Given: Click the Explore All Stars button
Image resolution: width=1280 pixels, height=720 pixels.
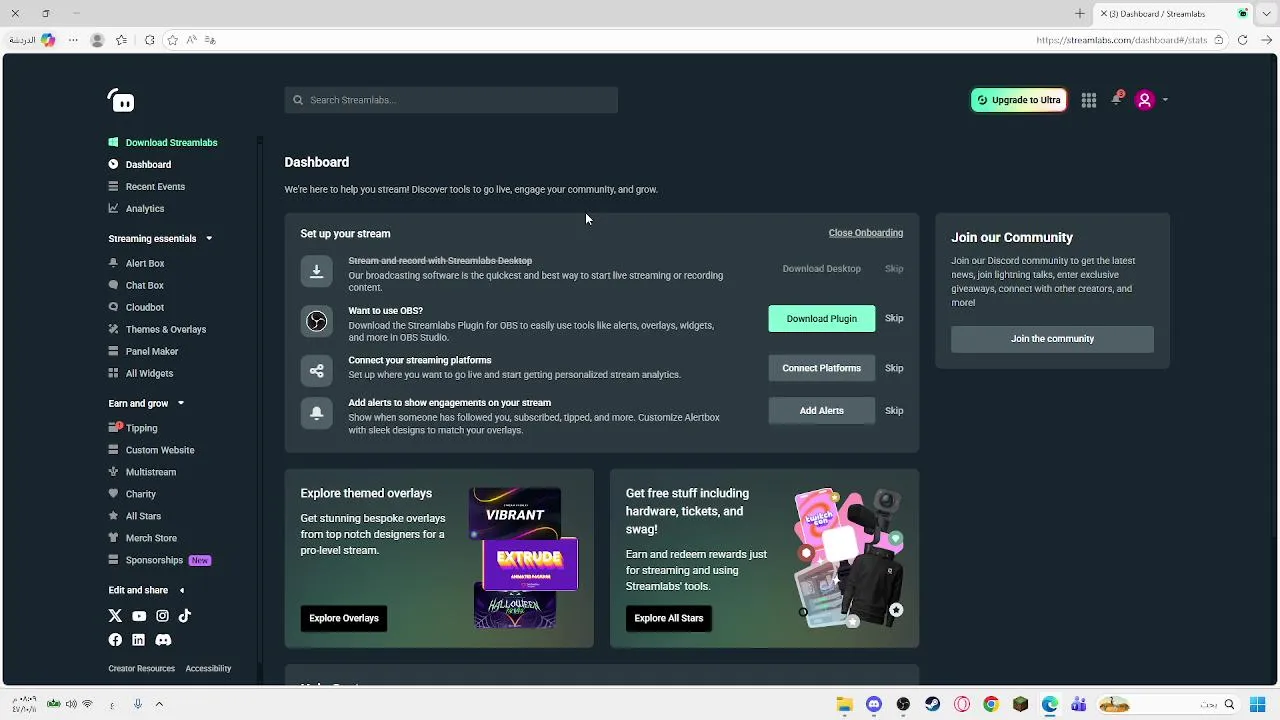Looking at the screenshot, I should coord(669,618).
